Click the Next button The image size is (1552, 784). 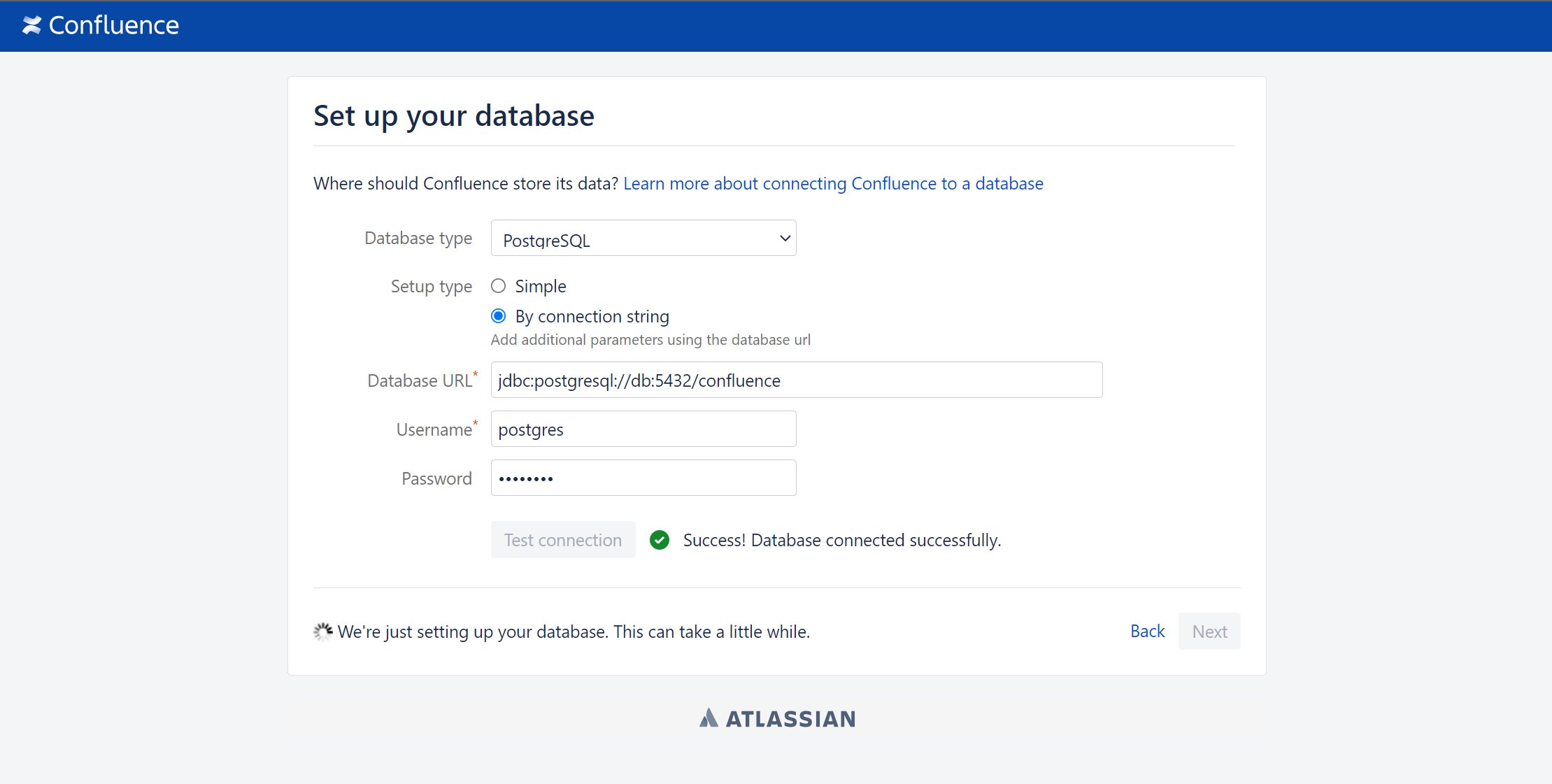tap(1209, 631)
